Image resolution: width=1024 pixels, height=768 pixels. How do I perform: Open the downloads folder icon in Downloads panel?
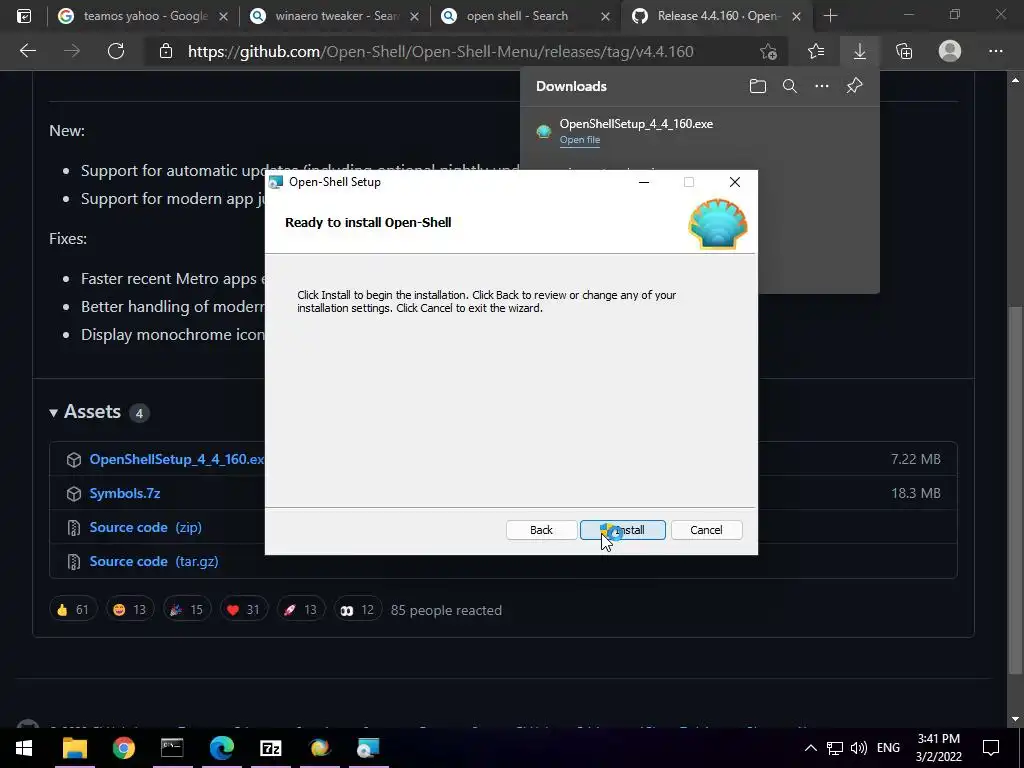pyautogui.click(x=758, y=86)
